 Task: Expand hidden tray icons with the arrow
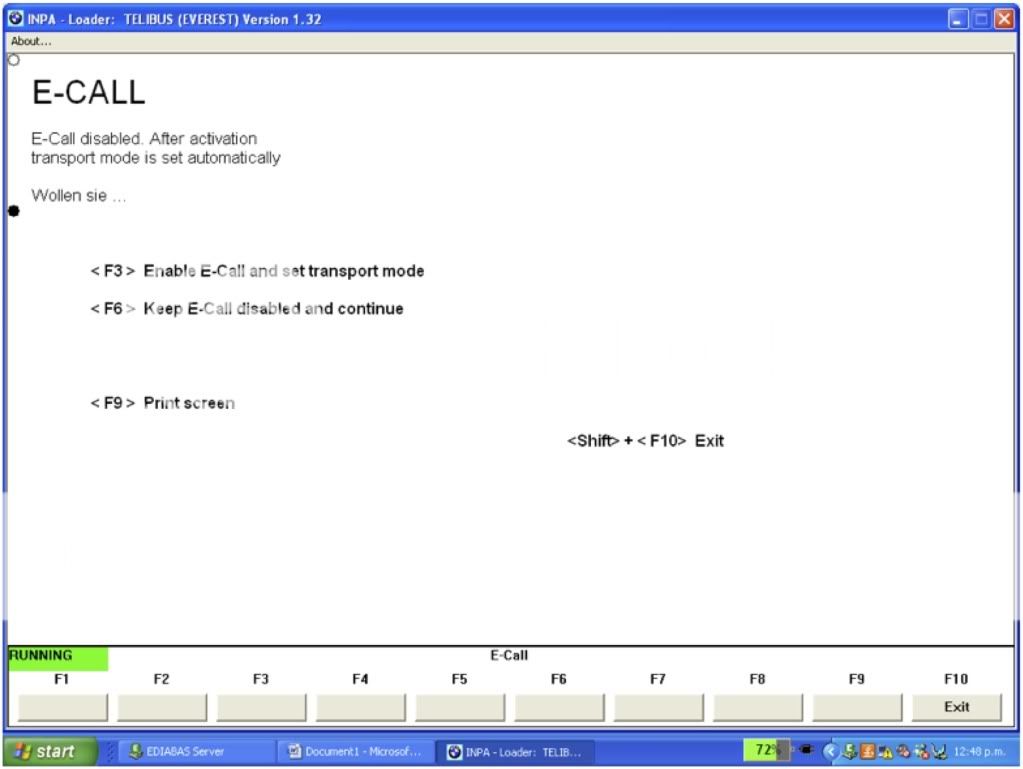[x=829, y=752]
